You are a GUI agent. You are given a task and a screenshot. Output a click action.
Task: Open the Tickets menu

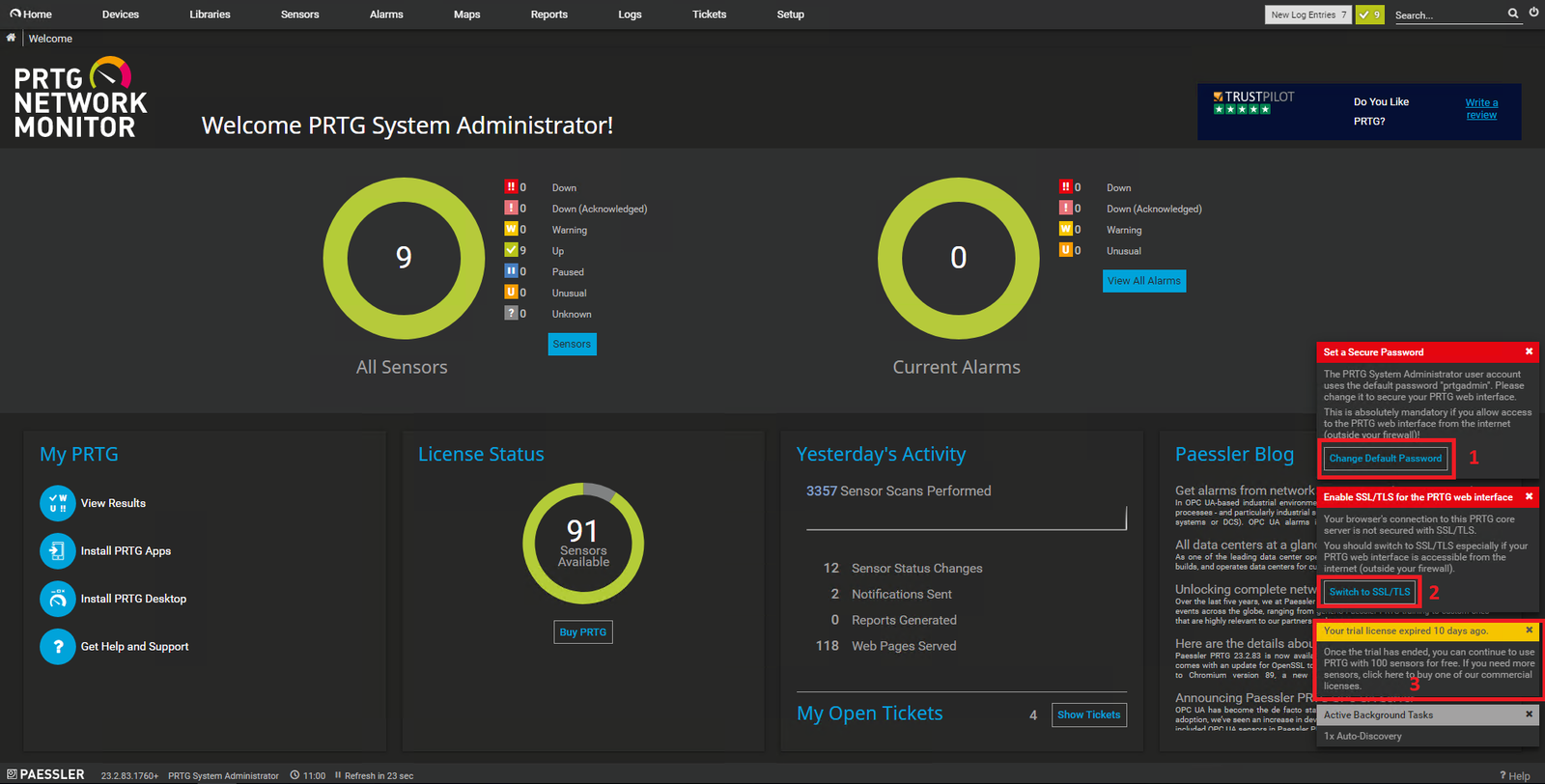[x=709, y=14]
